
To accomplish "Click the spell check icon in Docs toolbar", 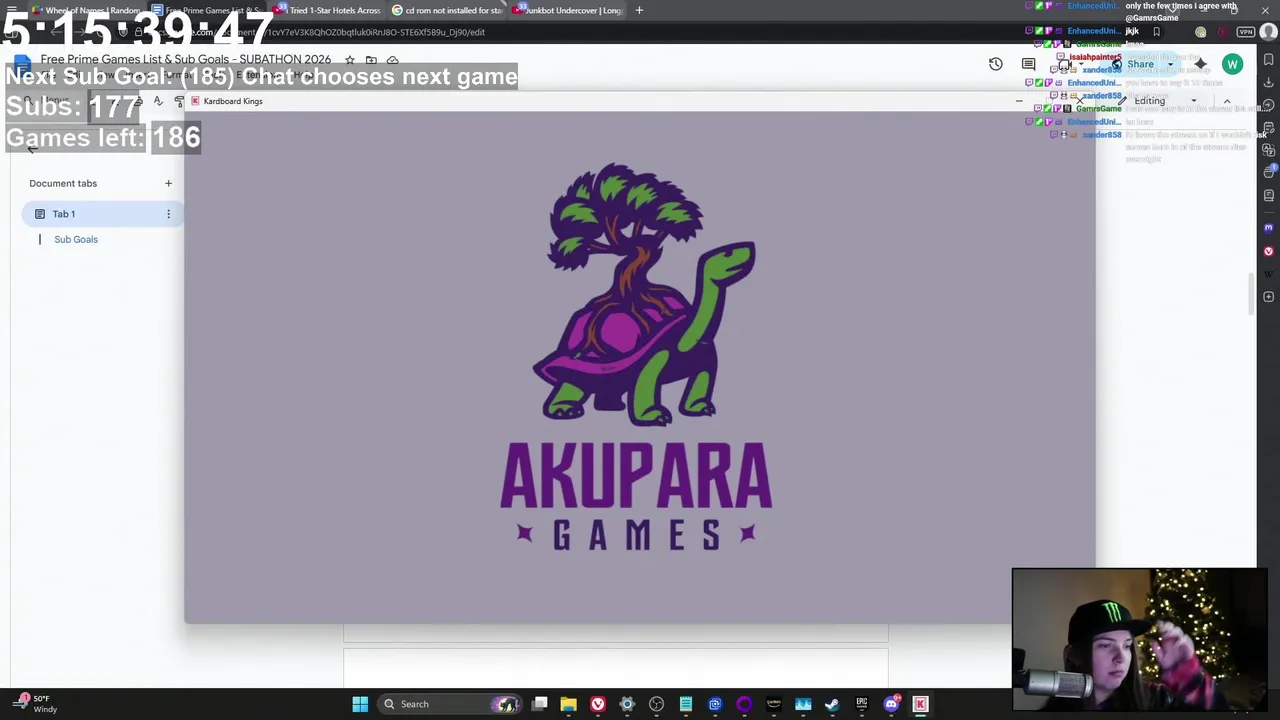I will click(158, 101).
